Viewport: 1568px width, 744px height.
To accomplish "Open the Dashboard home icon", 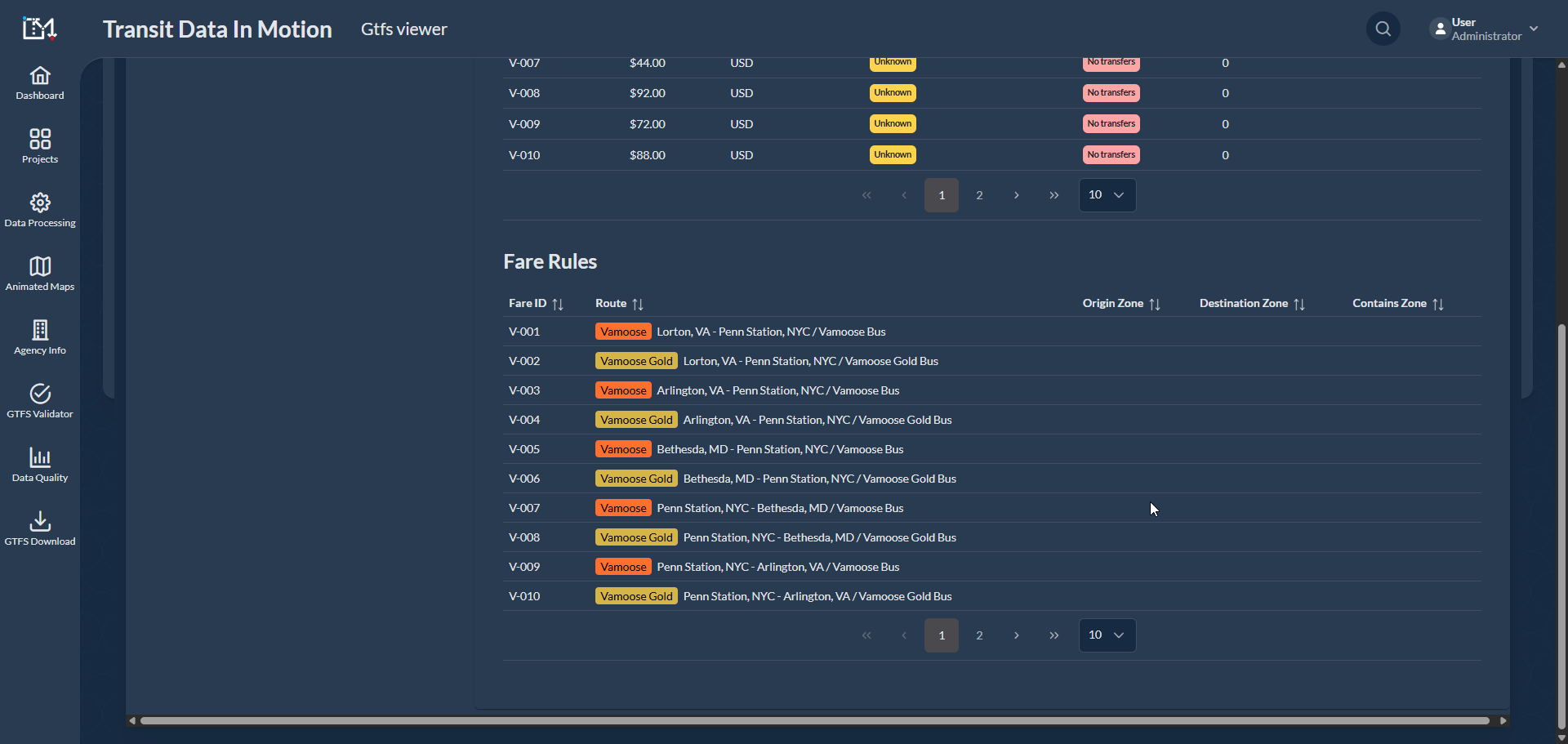I will (x=40, y=83).
